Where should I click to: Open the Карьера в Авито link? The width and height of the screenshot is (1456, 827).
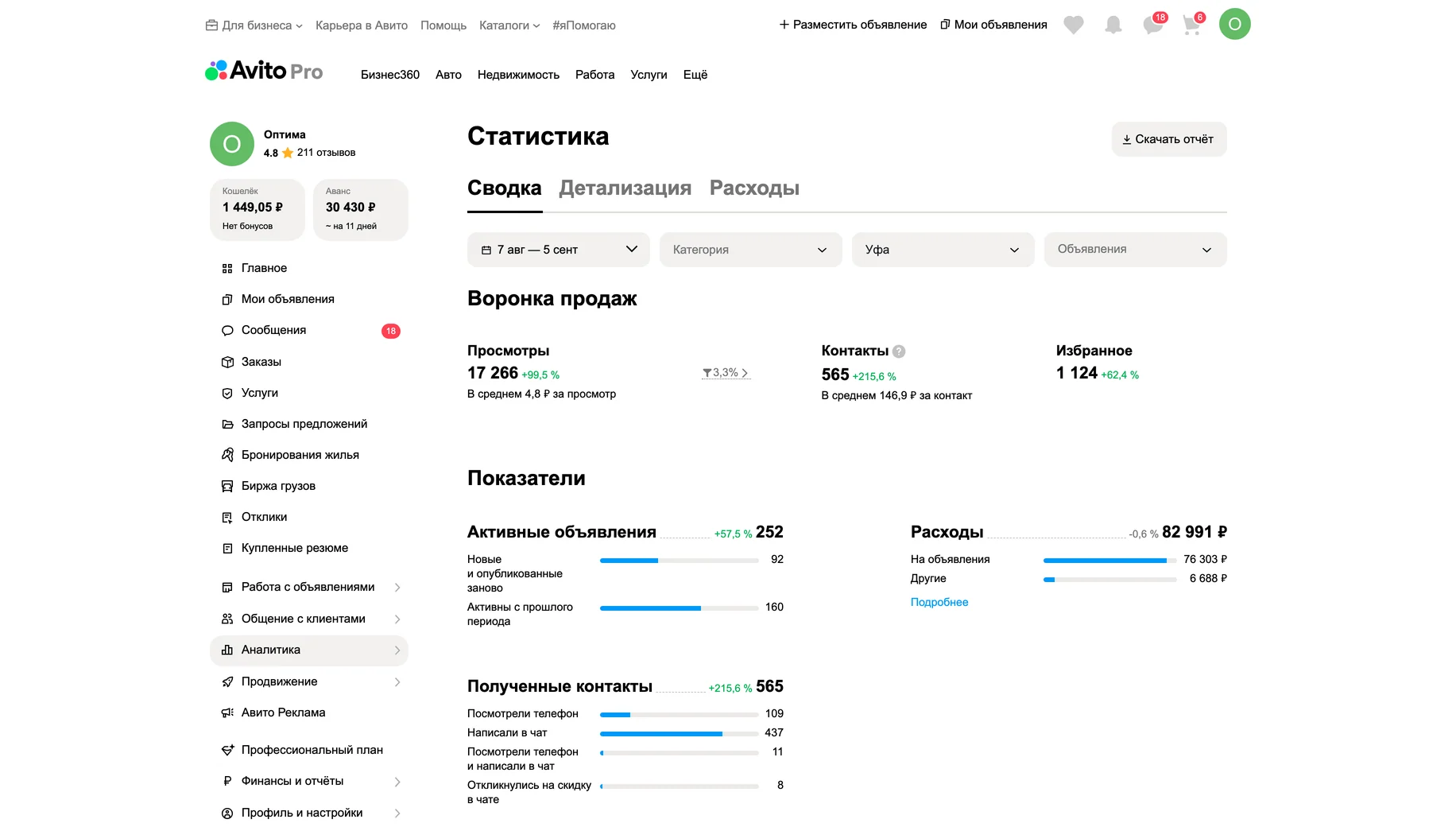pyautogui.click(x=362, y=25)
